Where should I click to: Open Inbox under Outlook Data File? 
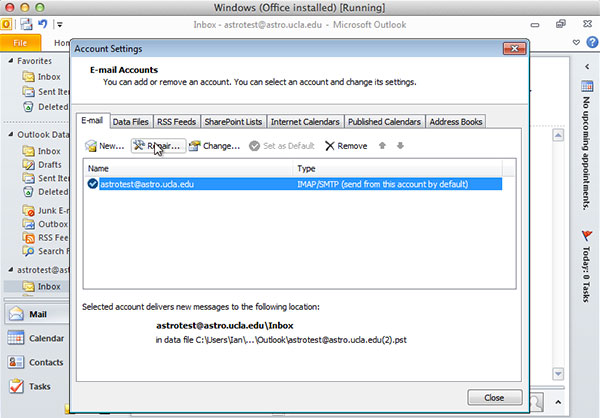(41, 151)
